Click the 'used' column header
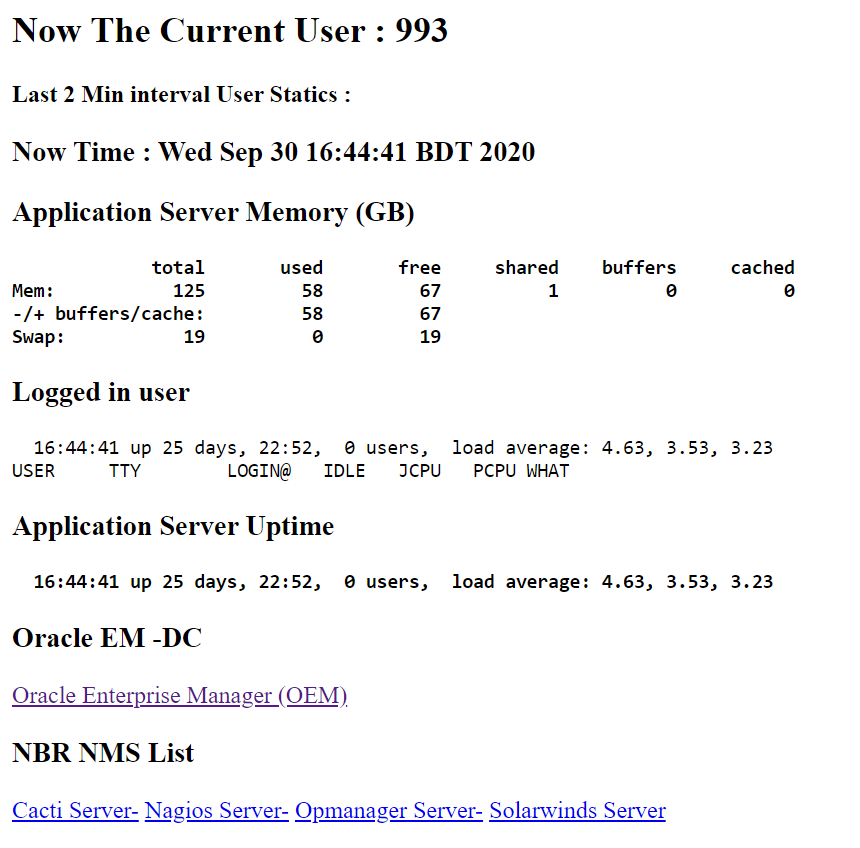This screenshot has width=860, height=848. (301, 268)
